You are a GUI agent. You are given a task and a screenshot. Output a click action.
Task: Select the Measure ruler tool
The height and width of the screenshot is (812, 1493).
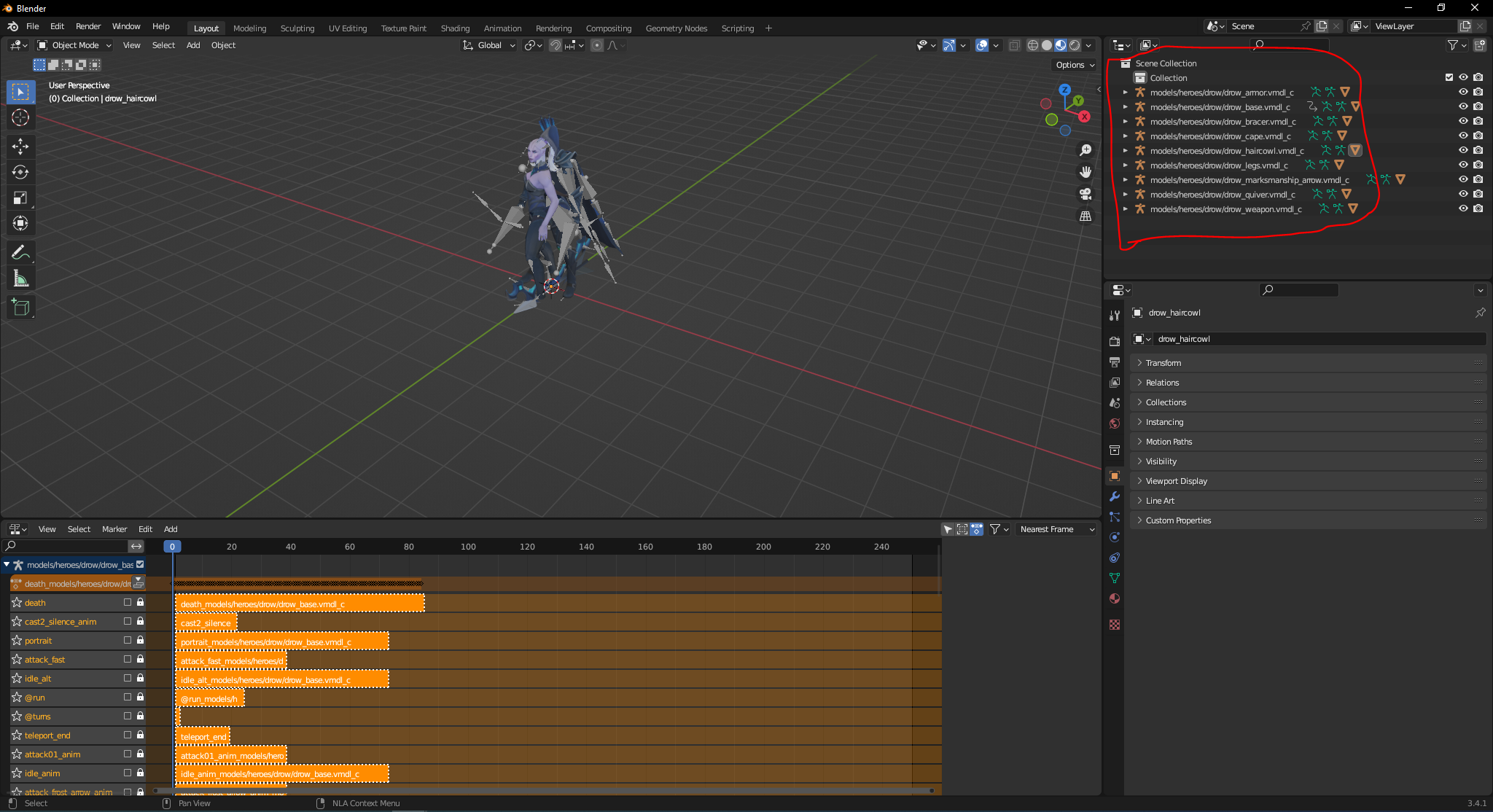20,278
